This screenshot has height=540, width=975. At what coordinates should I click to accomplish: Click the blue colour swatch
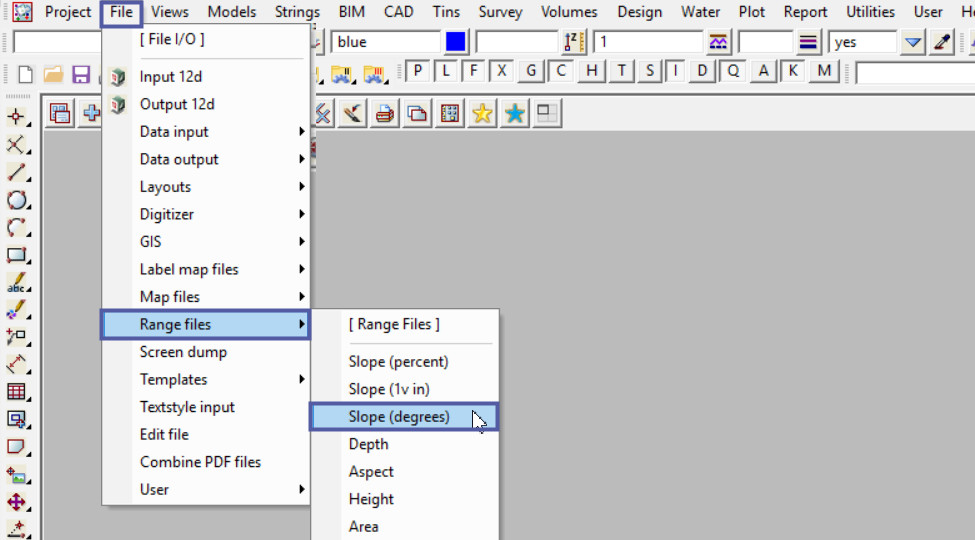[455, 42]
